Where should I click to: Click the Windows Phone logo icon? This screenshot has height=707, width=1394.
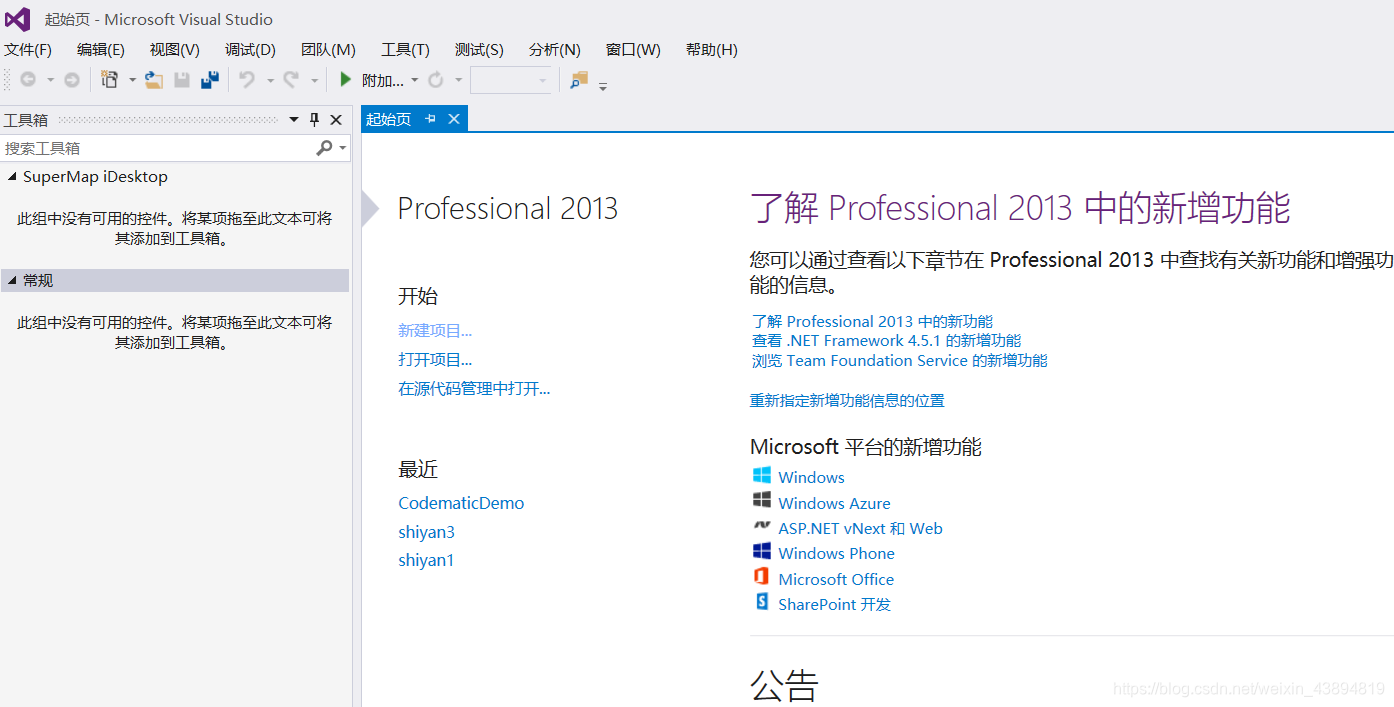(762, 551)
